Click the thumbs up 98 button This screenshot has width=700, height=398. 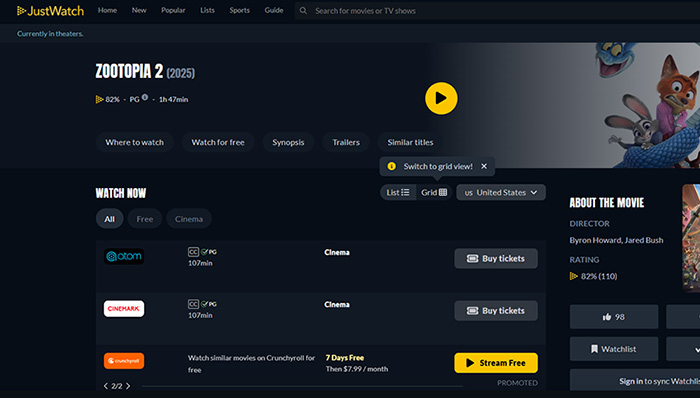[614, 317]
